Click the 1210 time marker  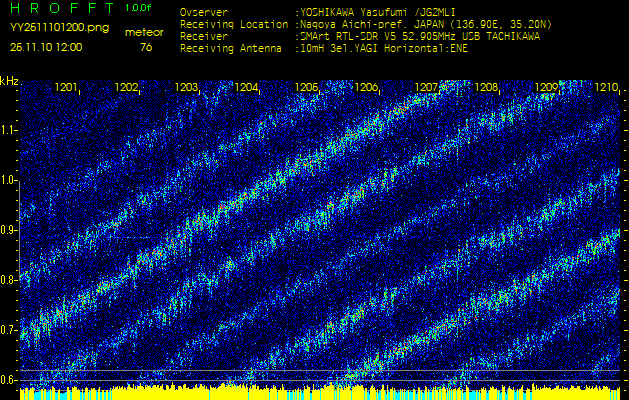point(606,88)
